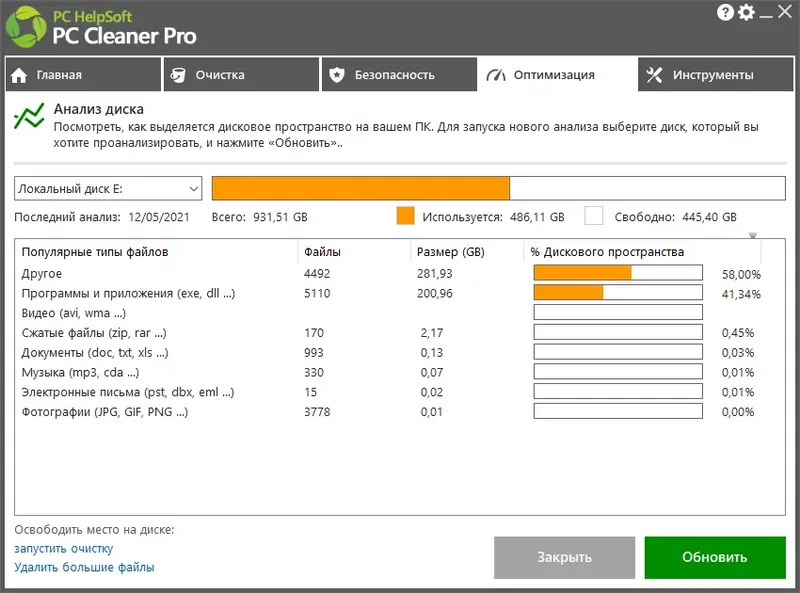The image size is (800, 593).
Task: Click the 200,96 size value
Action: pos(435,293)
